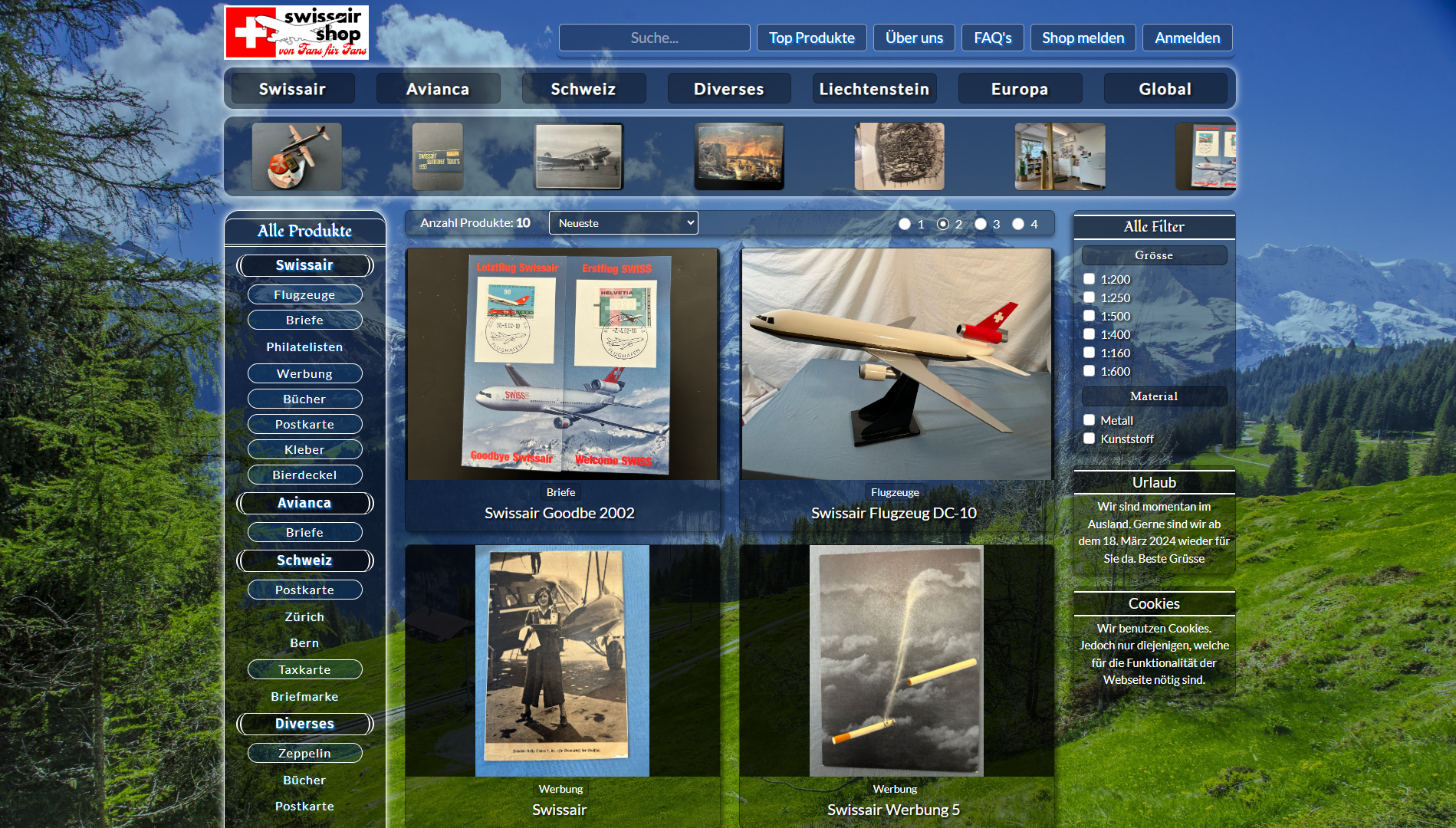1456x828 pixels.
Task: Check the 1:600 size filter
Action: click(1089, 371)
